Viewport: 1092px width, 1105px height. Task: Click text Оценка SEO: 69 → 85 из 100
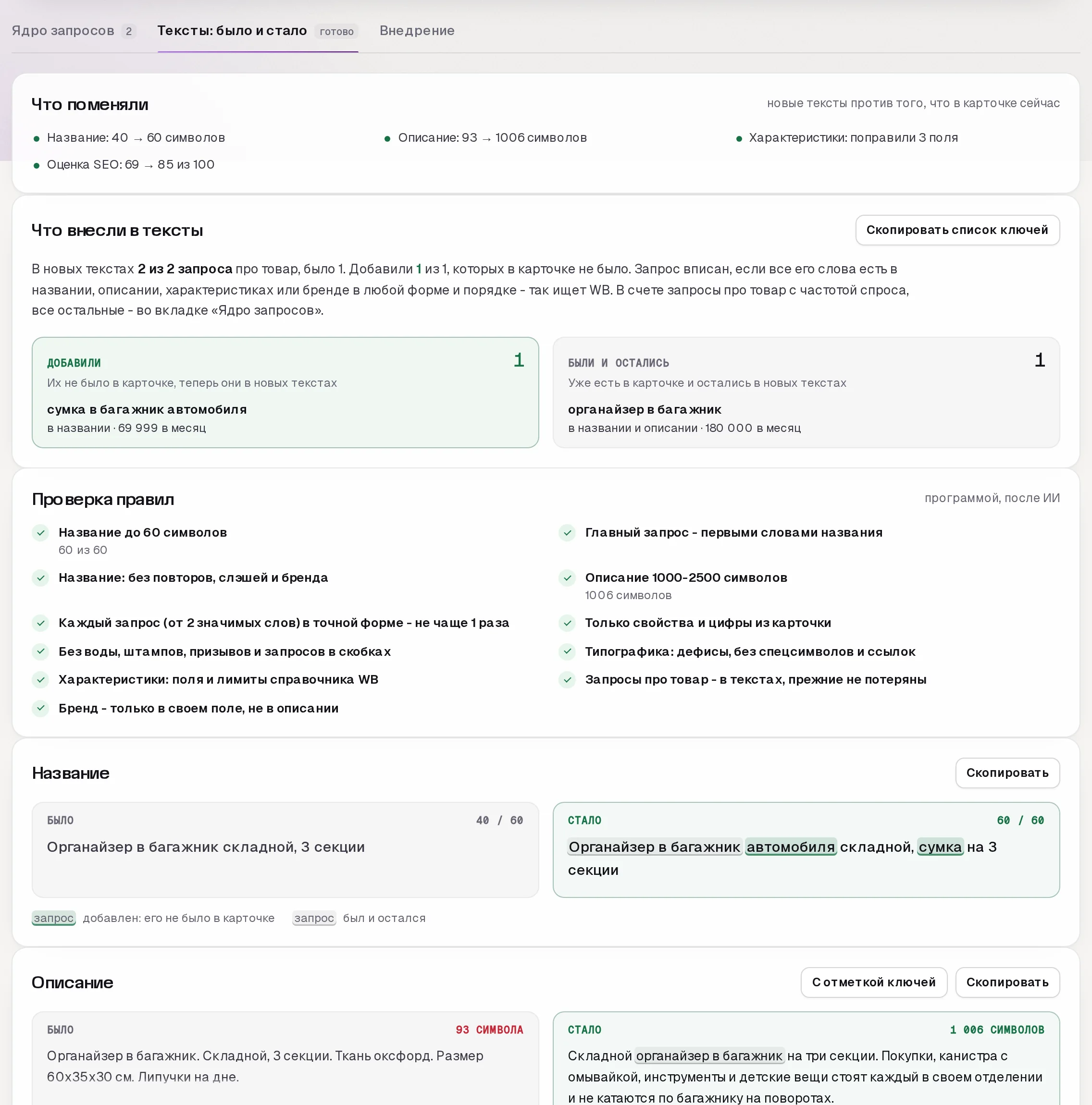130,165
